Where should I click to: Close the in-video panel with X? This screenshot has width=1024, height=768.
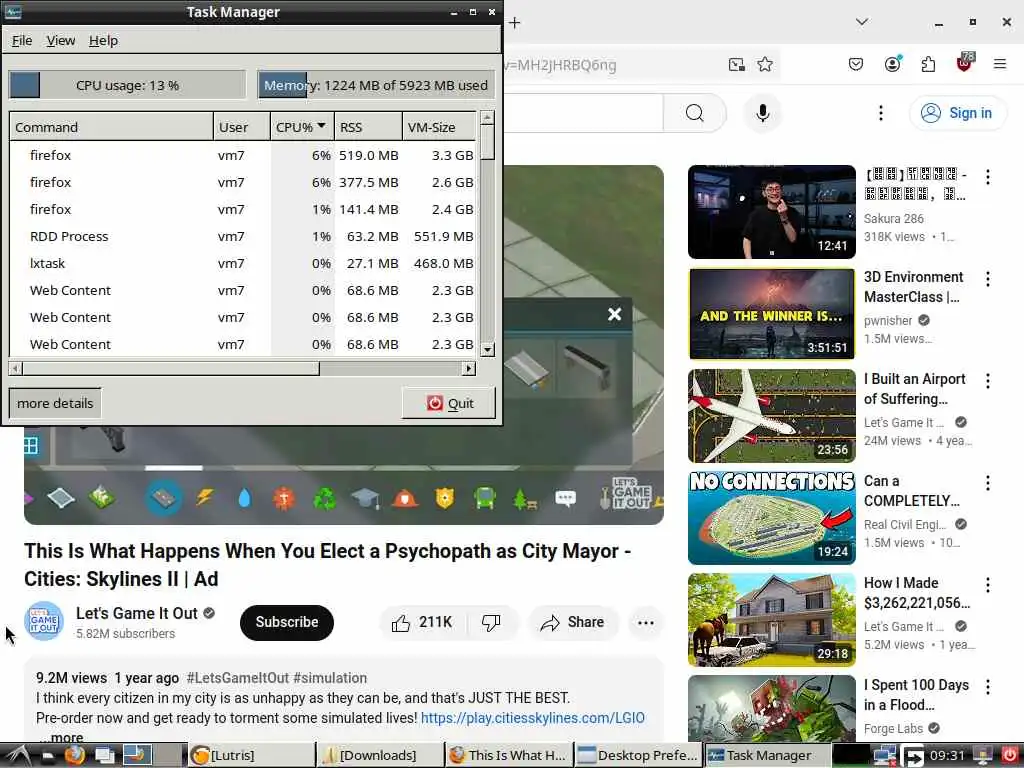615,314
